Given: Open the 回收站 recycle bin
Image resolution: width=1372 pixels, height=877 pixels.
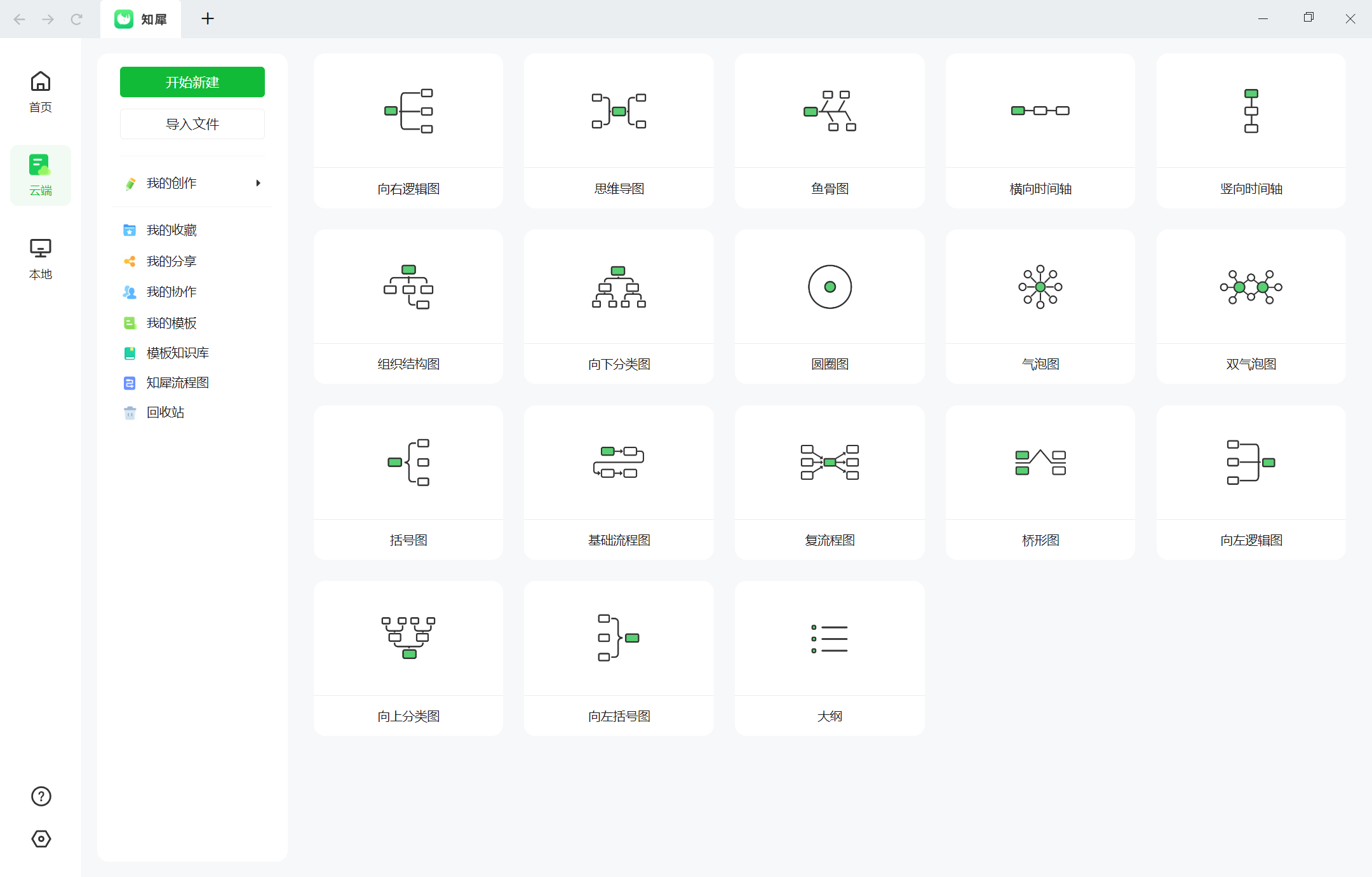Looking at the screenshot, I should tap(165, 412).
